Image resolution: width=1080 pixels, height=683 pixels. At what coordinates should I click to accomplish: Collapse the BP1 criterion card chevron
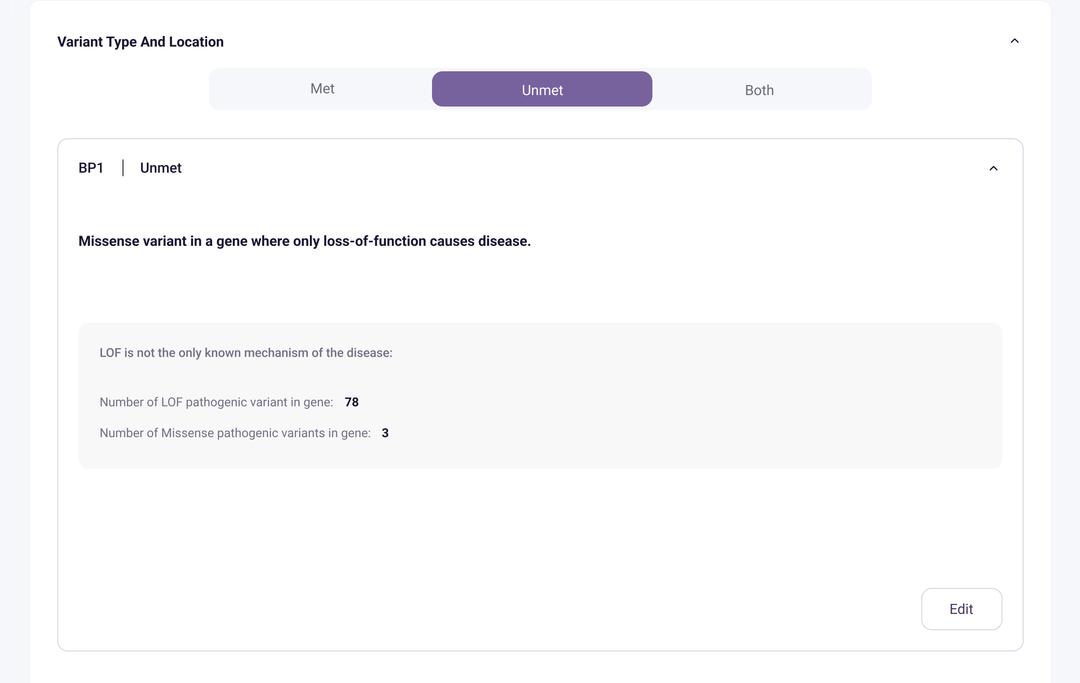coord(993,169)
